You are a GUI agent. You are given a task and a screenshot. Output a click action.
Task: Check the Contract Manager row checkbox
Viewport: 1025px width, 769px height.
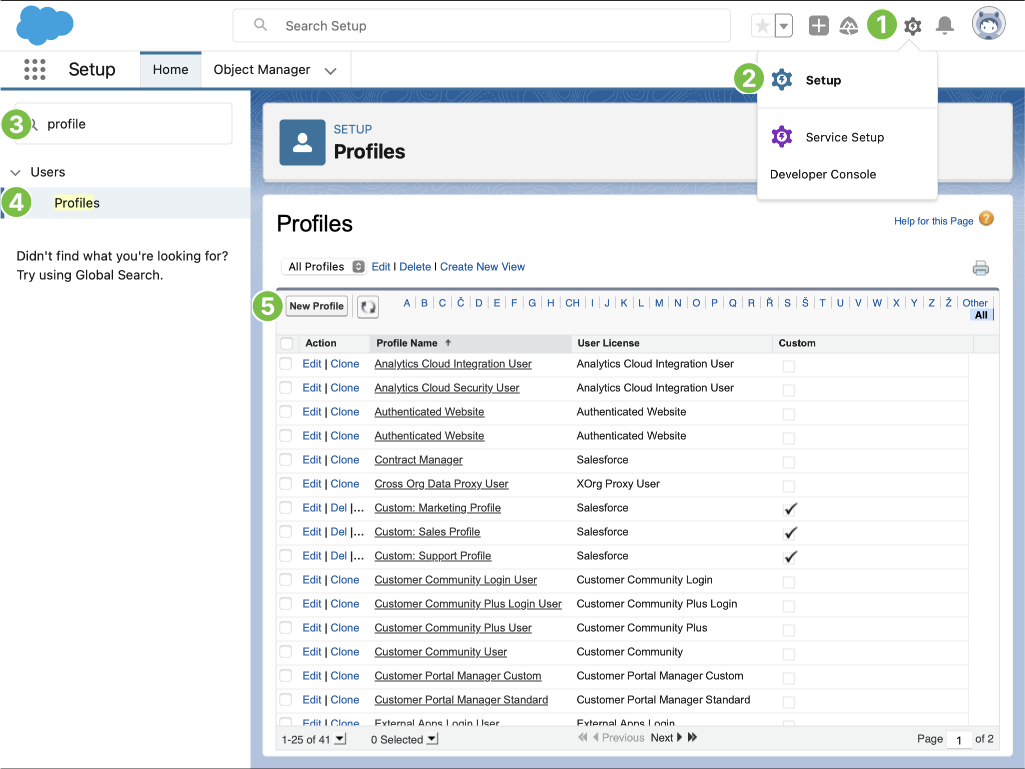click(286, 460)
